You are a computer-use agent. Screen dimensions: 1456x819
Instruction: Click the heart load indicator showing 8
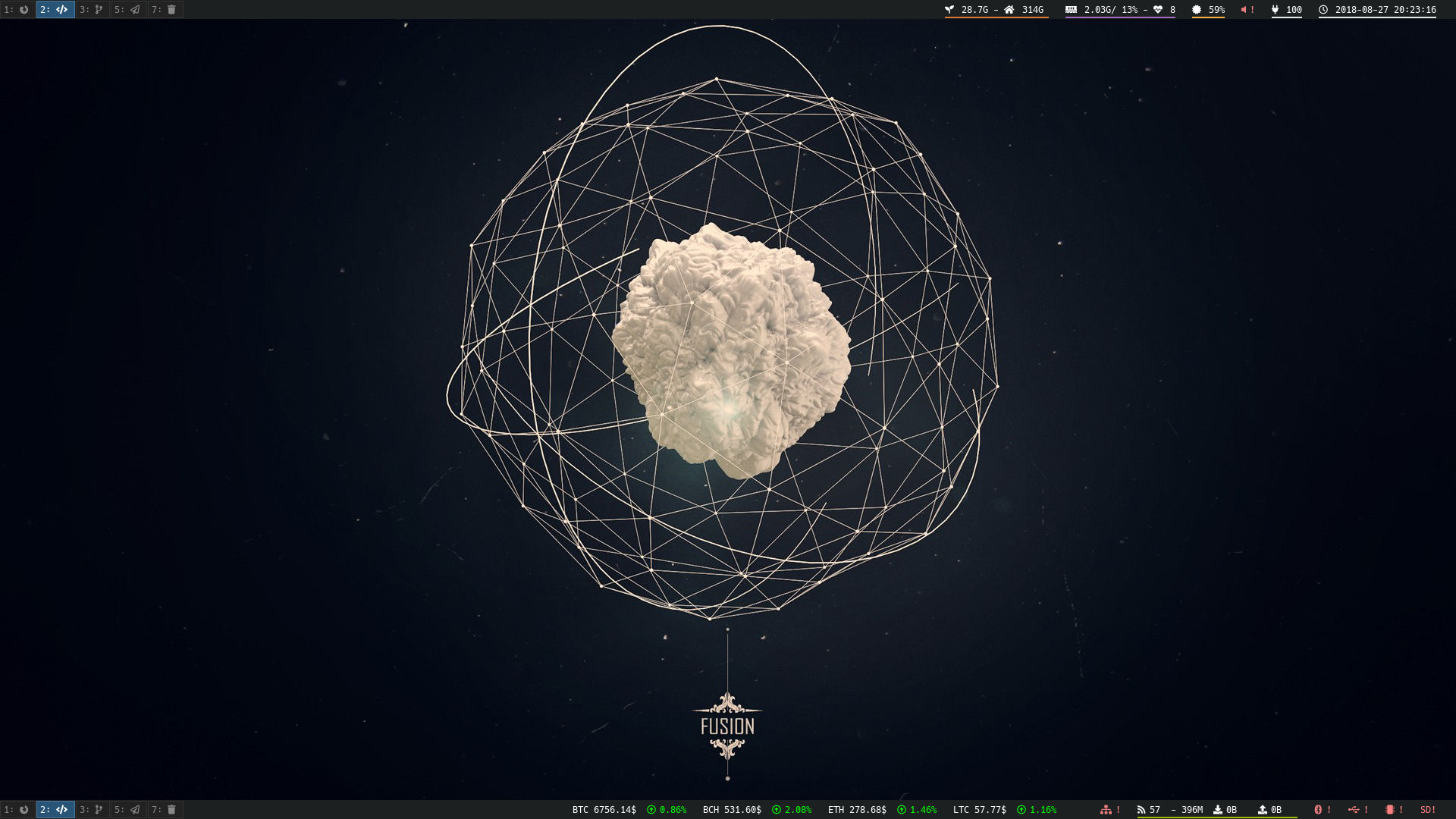click(x=1164, y=10)
